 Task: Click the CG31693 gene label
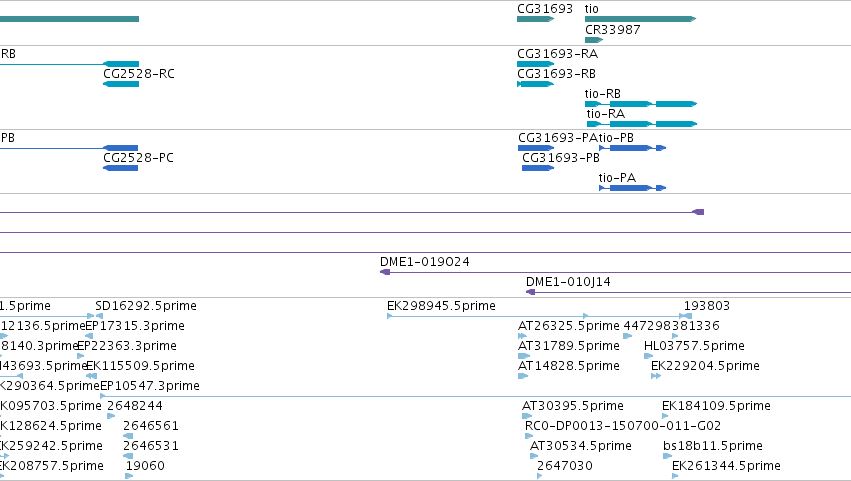point(545,9)
